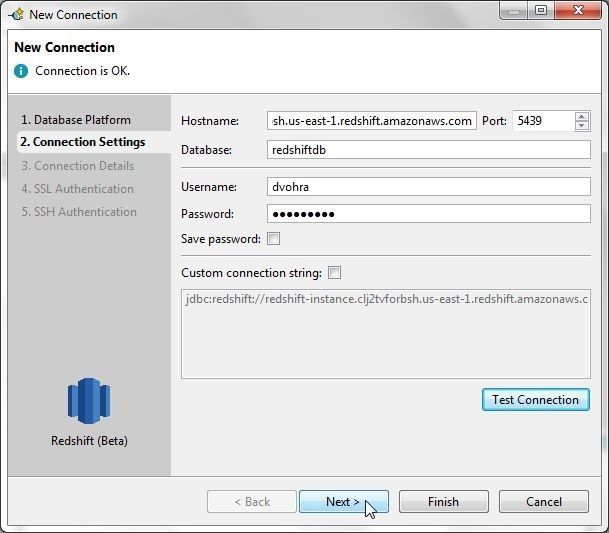Click the bold 'New Connection' heading

pyautogui.click(x=64, y=47)
